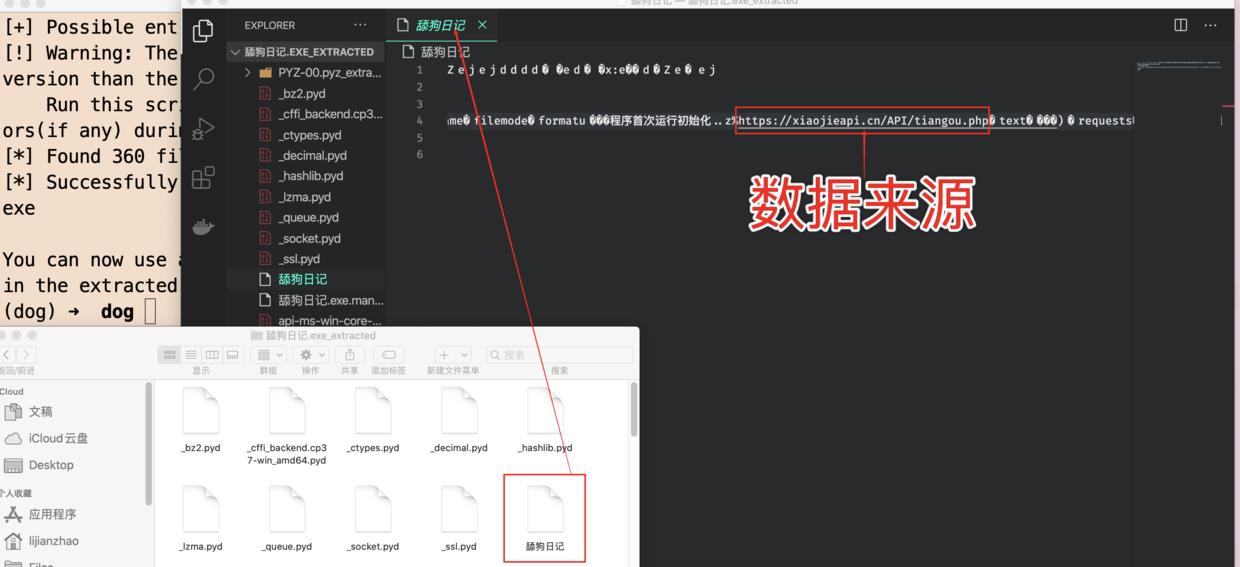Go back in the Finder window
The width and height of the screenshot is (1240, 567).
tap(8, 355)
